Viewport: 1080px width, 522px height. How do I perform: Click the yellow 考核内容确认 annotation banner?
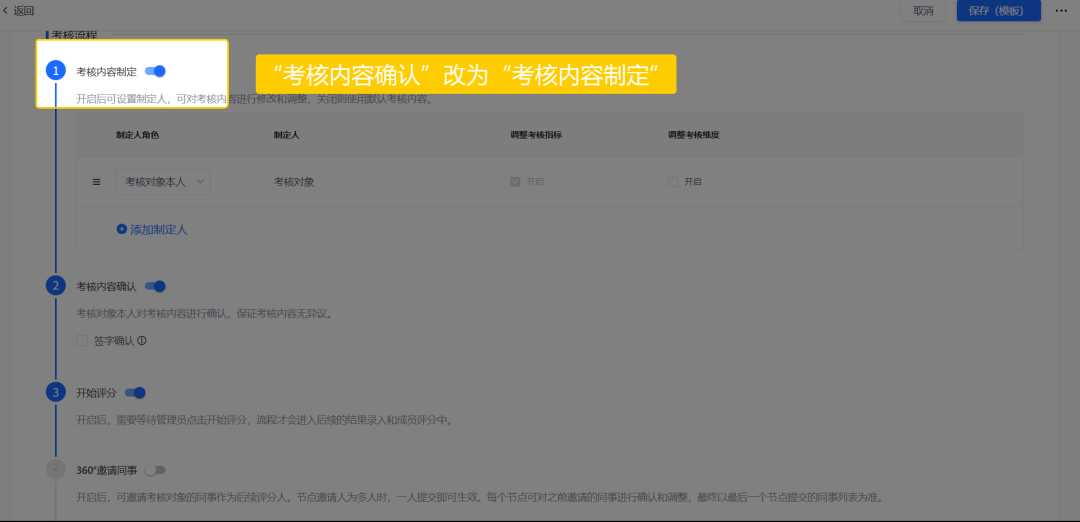point(465,74)
